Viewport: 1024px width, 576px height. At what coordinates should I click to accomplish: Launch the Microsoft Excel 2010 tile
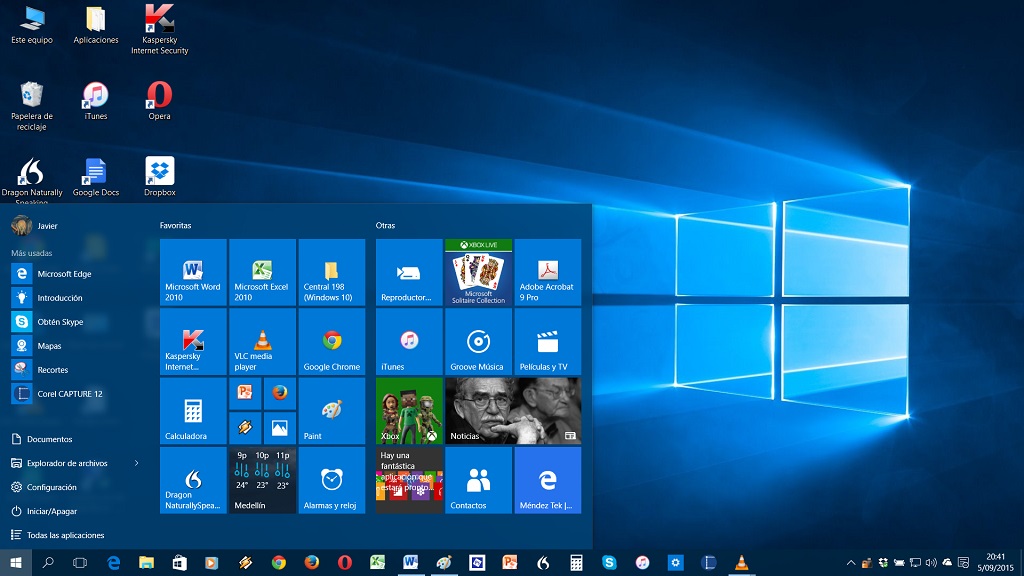click(x=263, y=272)
